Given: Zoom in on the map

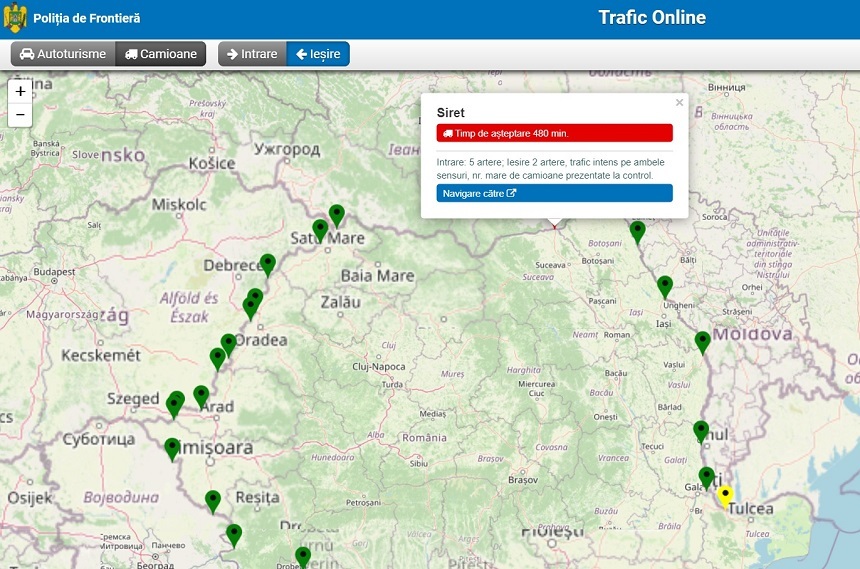Looking at the screenshot, I should (x=21, y=91).
